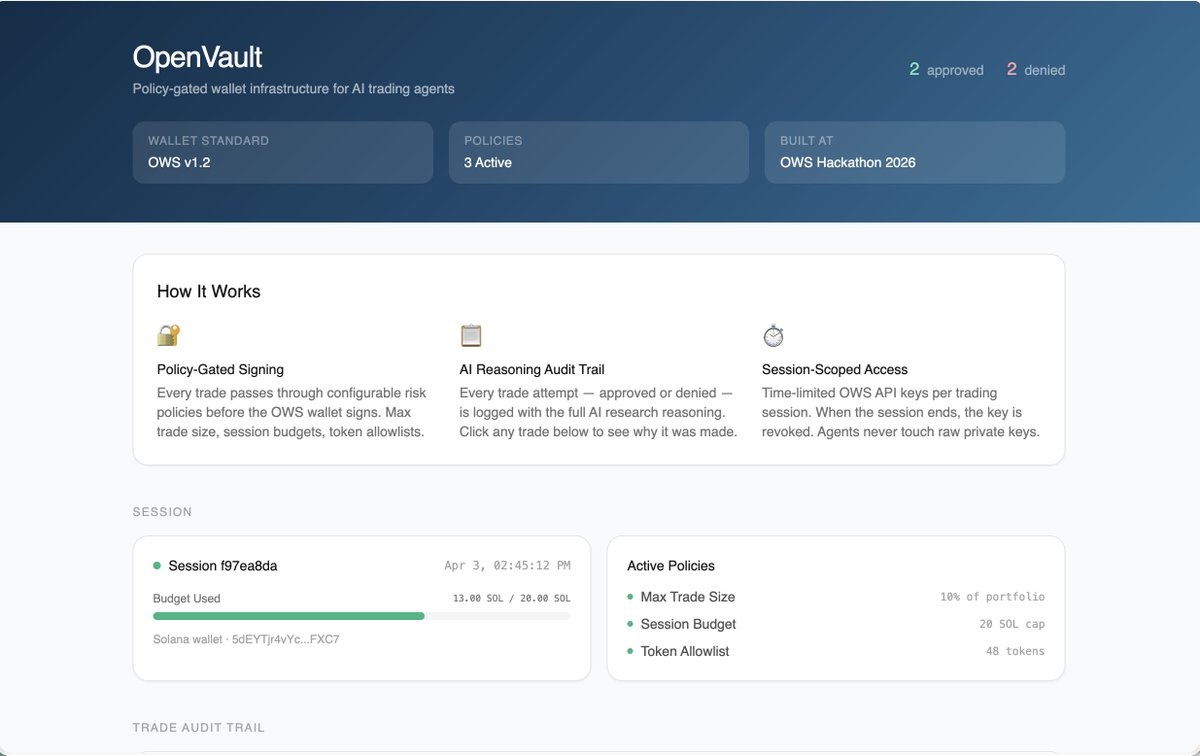Select the Token Allowlist policy row
The width and height of the screenshot is (1200, 756).
point(836,651)
